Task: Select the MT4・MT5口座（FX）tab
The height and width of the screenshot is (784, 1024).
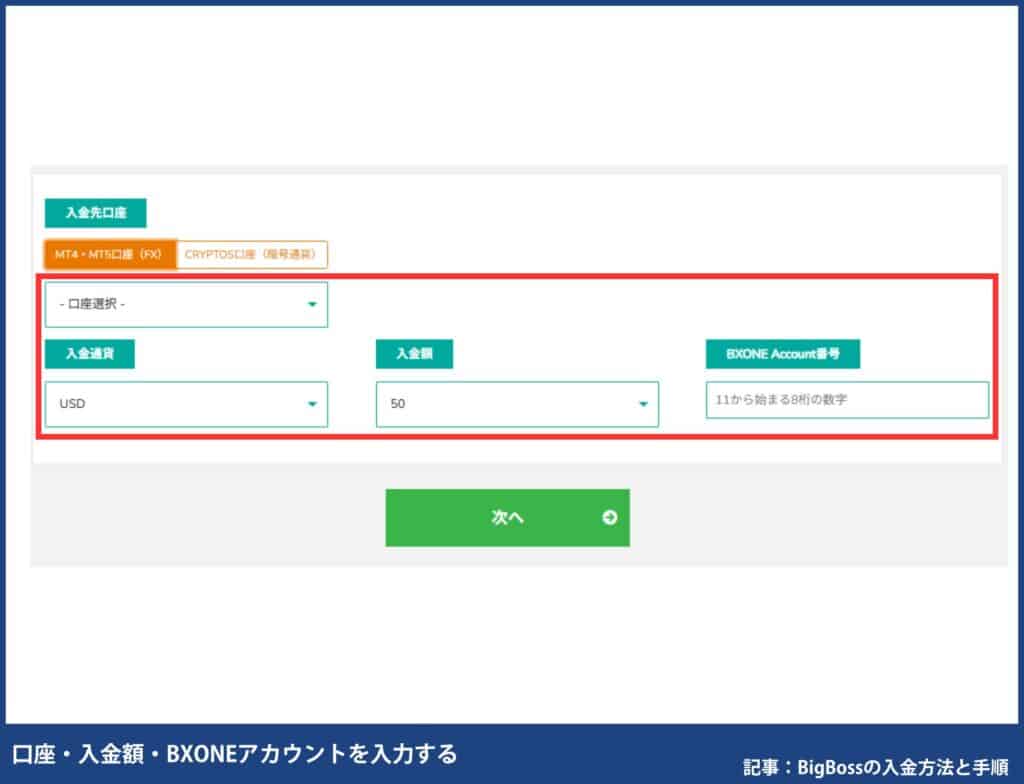Action: click(110, 255)
